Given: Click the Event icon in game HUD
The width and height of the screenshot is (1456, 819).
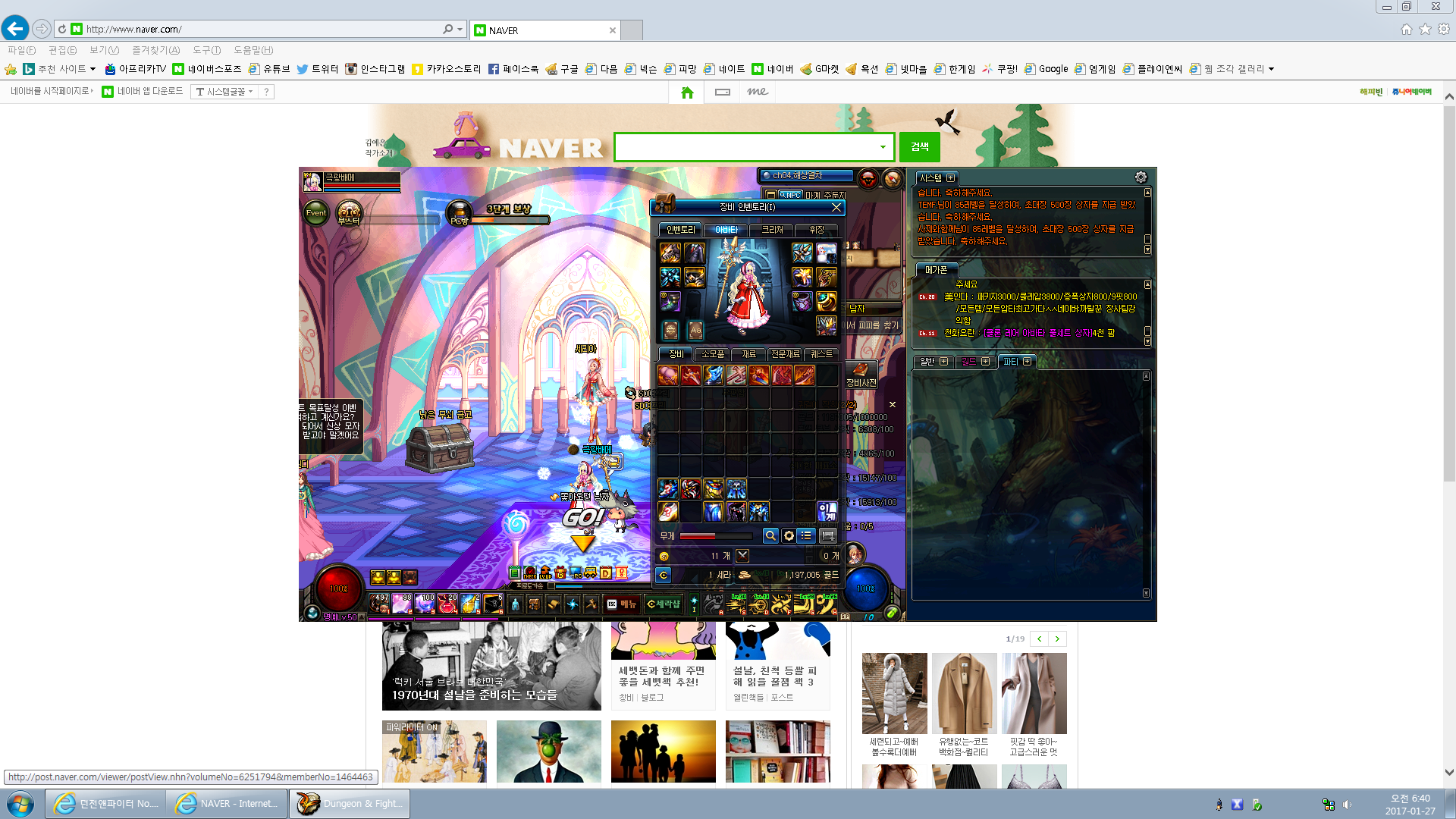Looking at the screenshot, I should [x=315, y=214].
